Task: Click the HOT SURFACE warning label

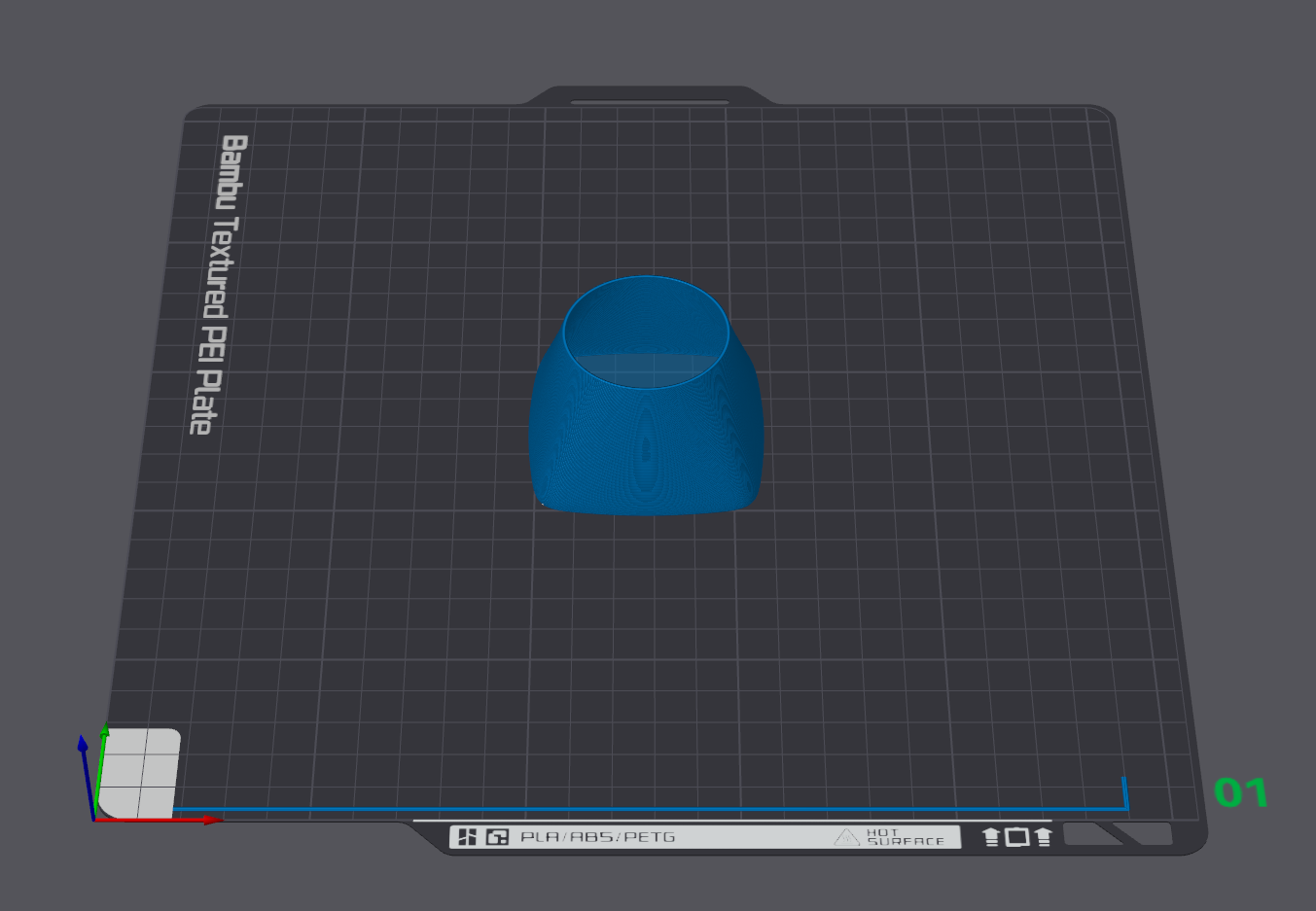Action: (890, 837)
